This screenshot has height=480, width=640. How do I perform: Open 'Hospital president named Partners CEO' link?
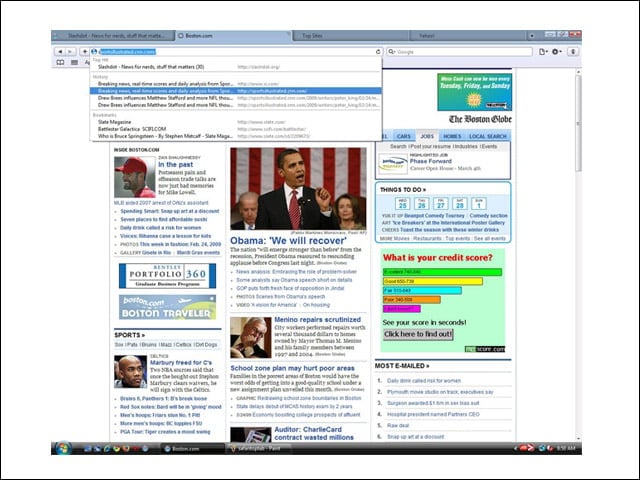433,414
